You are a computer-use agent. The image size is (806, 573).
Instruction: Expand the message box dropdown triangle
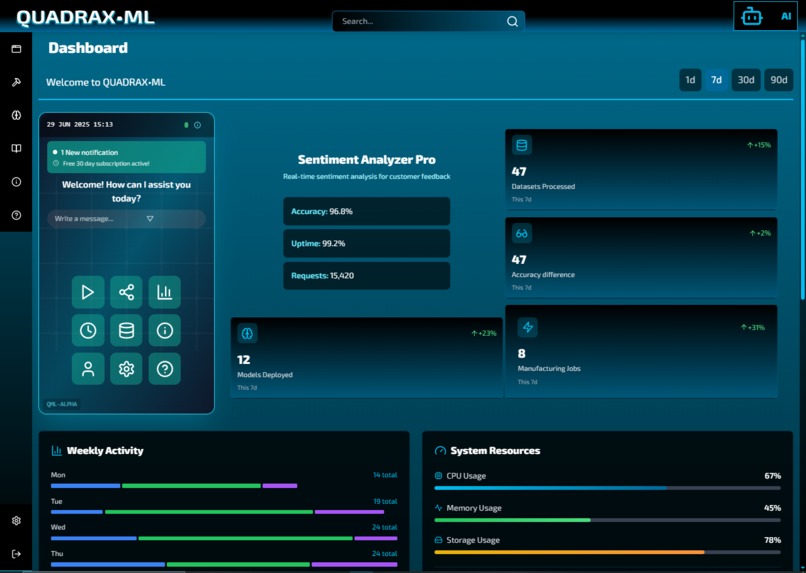point(150,218)
